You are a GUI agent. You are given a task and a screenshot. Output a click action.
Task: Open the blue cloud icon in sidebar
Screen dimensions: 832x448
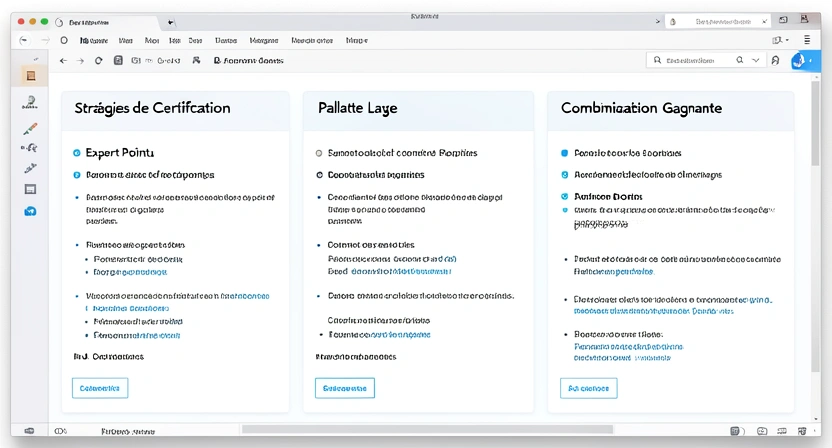(x=30, y=211)
